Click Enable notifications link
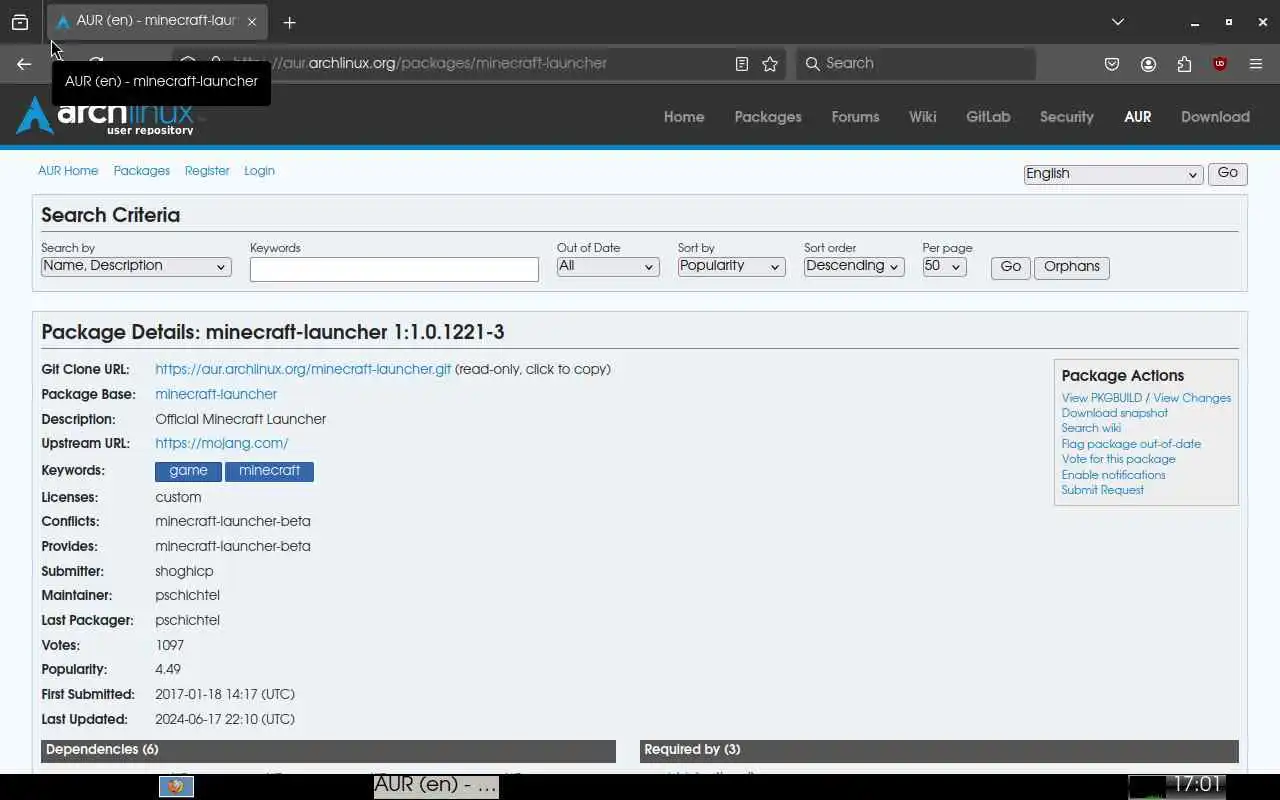This screenshot has height=800, width=1280. 1113,475
